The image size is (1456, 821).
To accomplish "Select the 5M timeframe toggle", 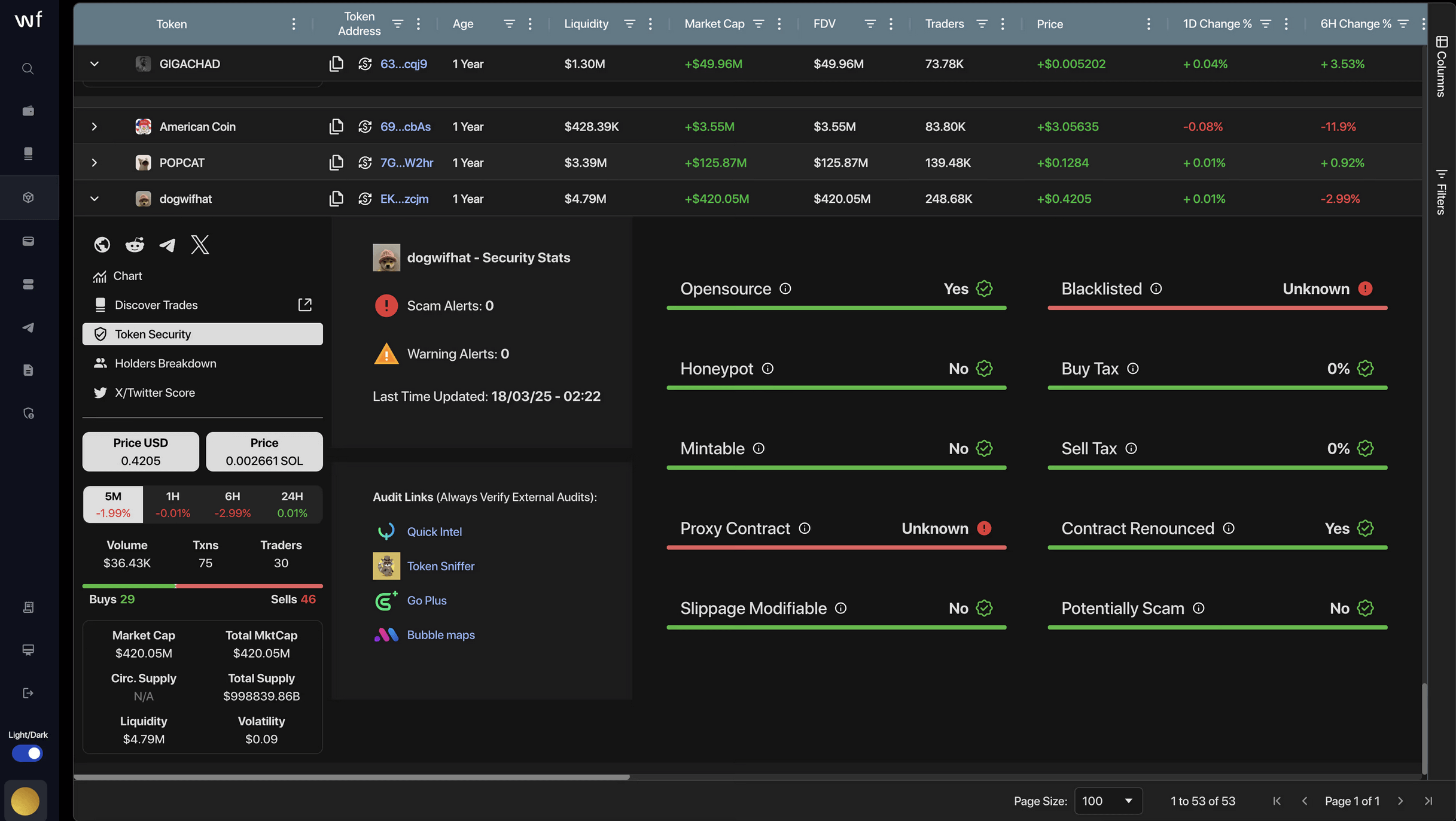I will pos(113,504).
